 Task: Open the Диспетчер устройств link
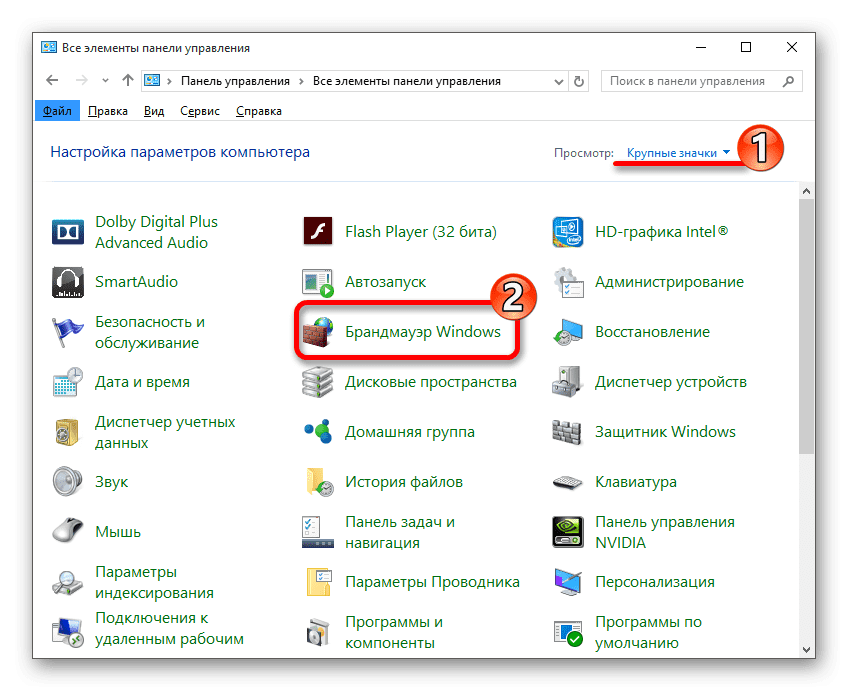click(x=671, y=382)
